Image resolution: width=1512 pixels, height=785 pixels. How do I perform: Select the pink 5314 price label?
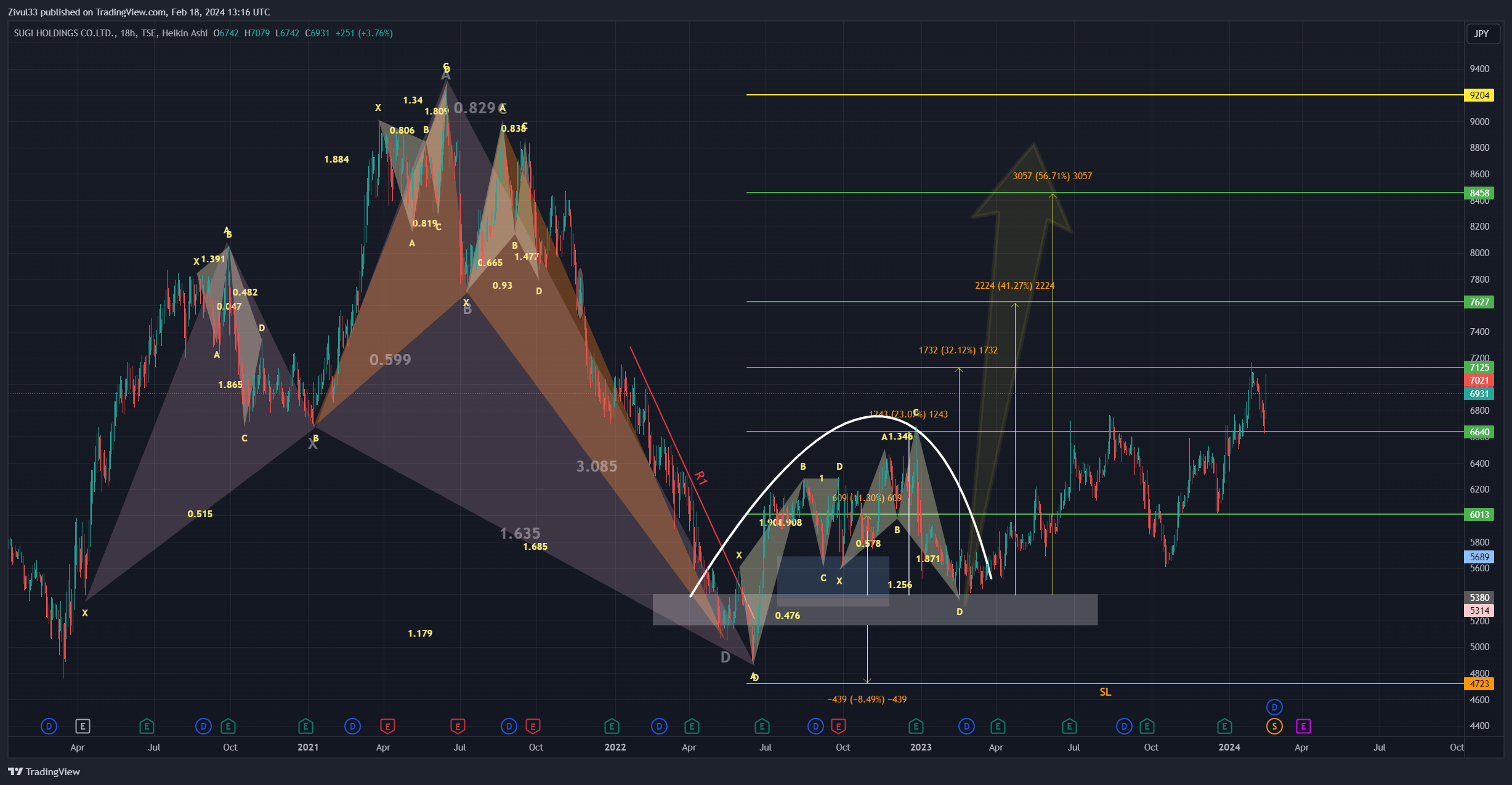click(1479, 610)
